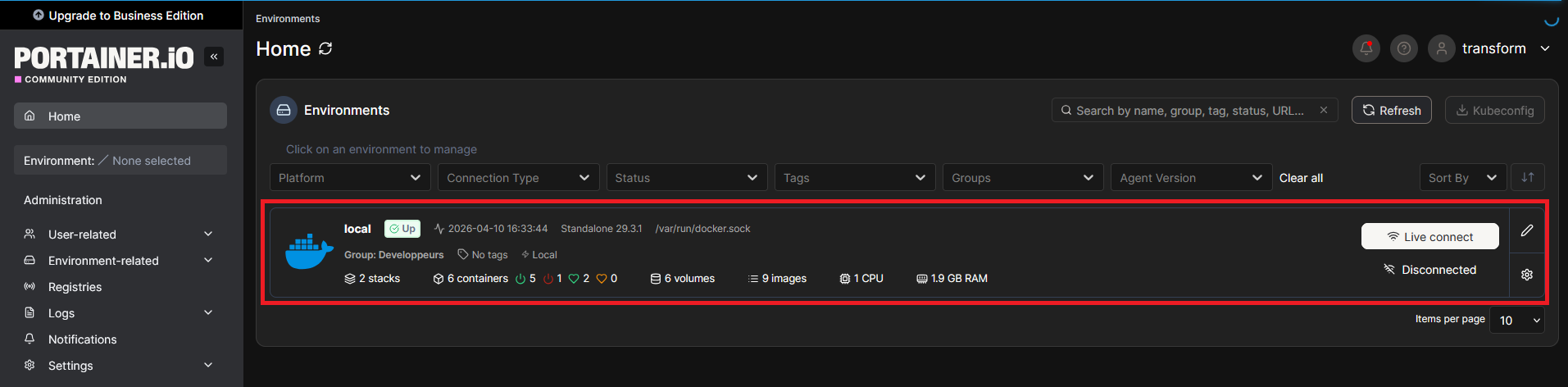This screenshot has width=1568, height=387.
Task: Click the unhealthy containers orange heart icon
Action: (x=602, y=279)
